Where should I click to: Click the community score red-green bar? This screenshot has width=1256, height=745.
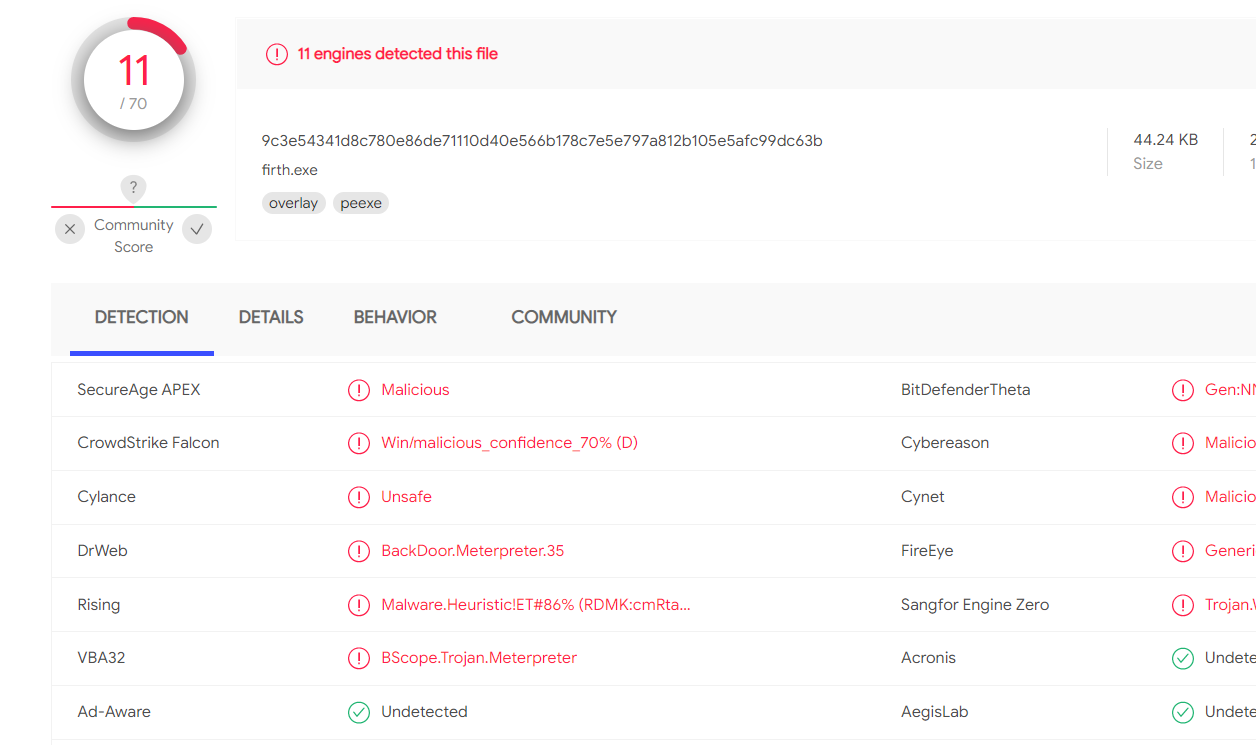click(x=134, y=207)
